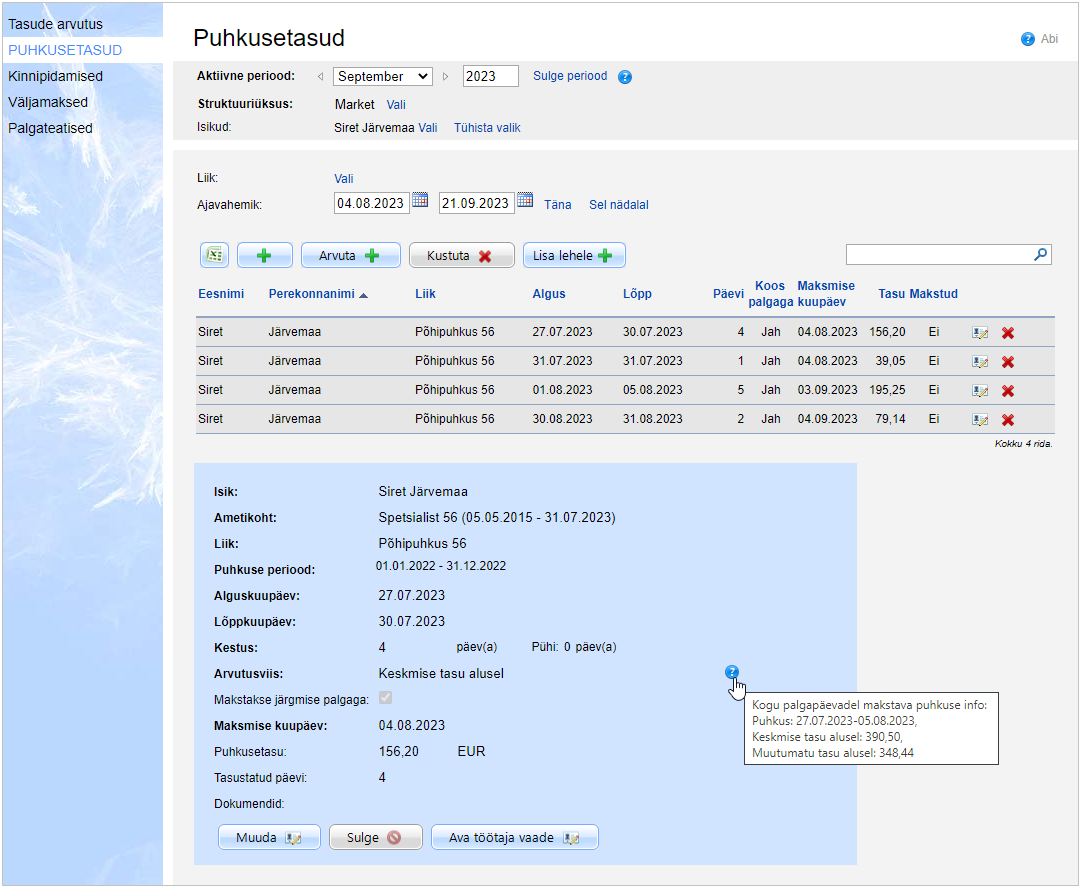
Task: Open calendar picker for start date
Action: pyautogui.click(x=420, y=201)
